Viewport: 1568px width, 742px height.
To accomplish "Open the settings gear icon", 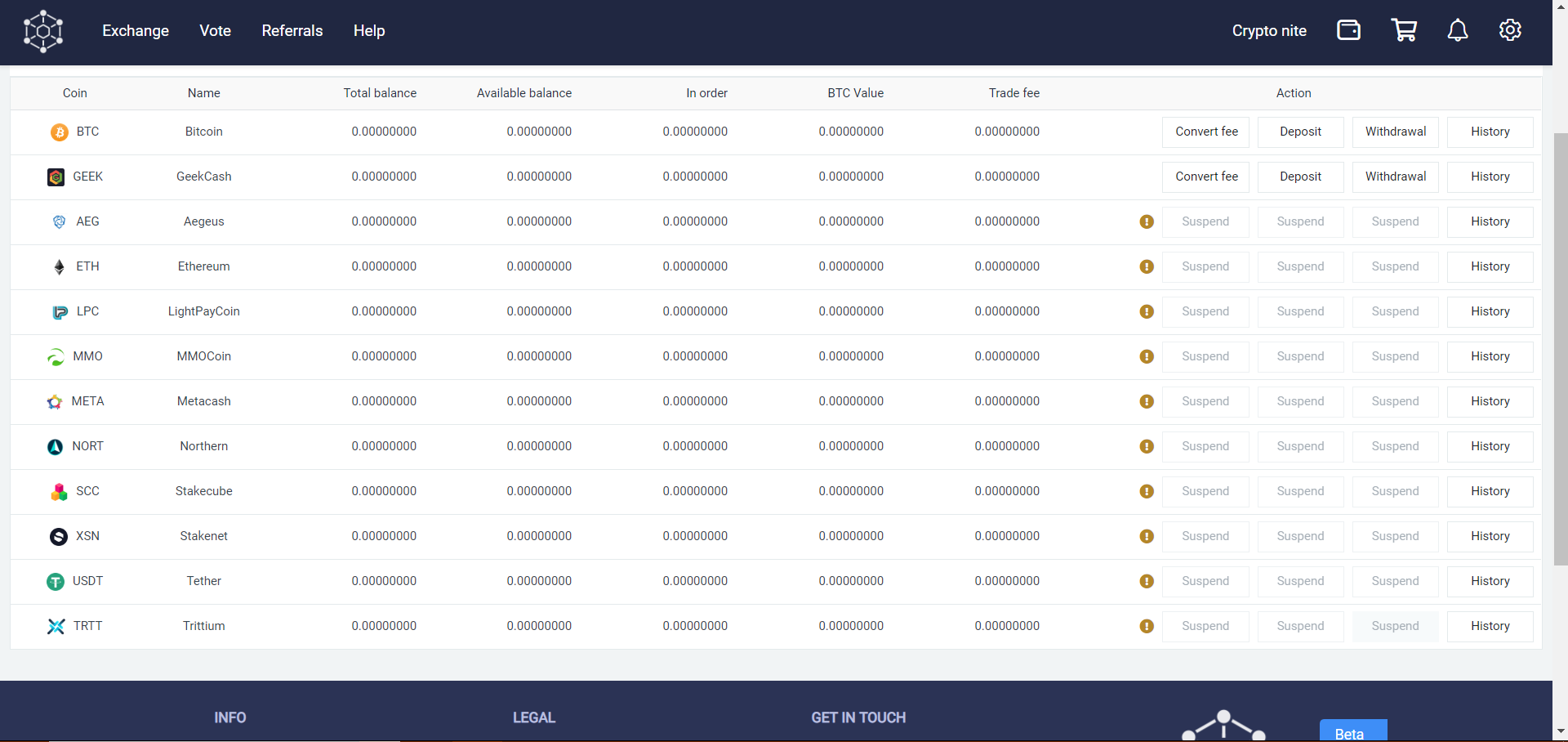I will pyautogui.click(x=1510, y=30).
